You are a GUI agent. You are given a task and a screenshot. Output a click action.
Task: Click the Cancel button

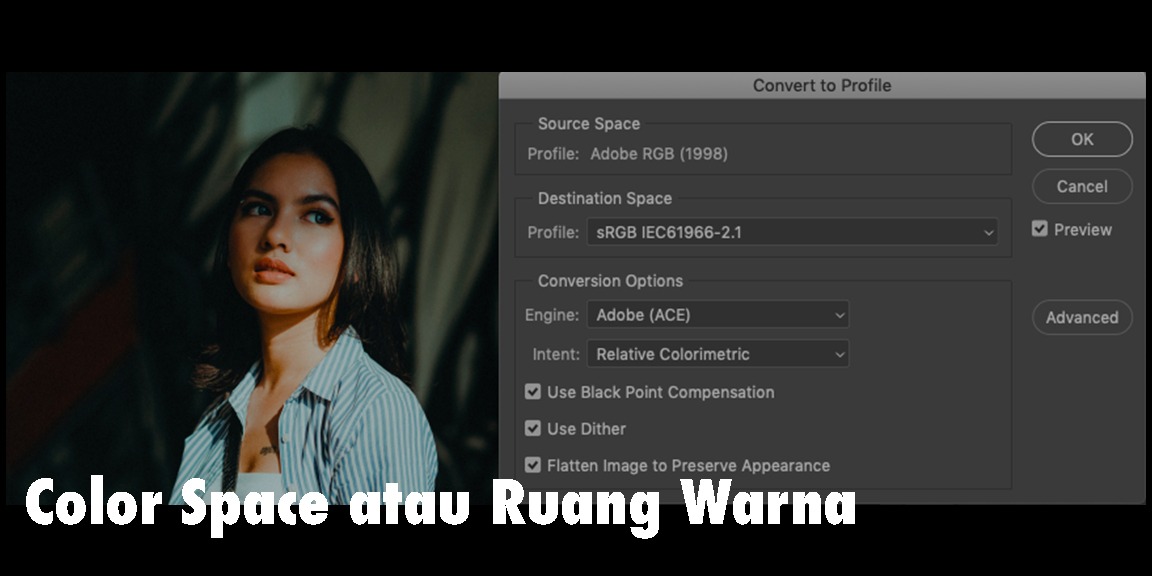pos(1082,186)
